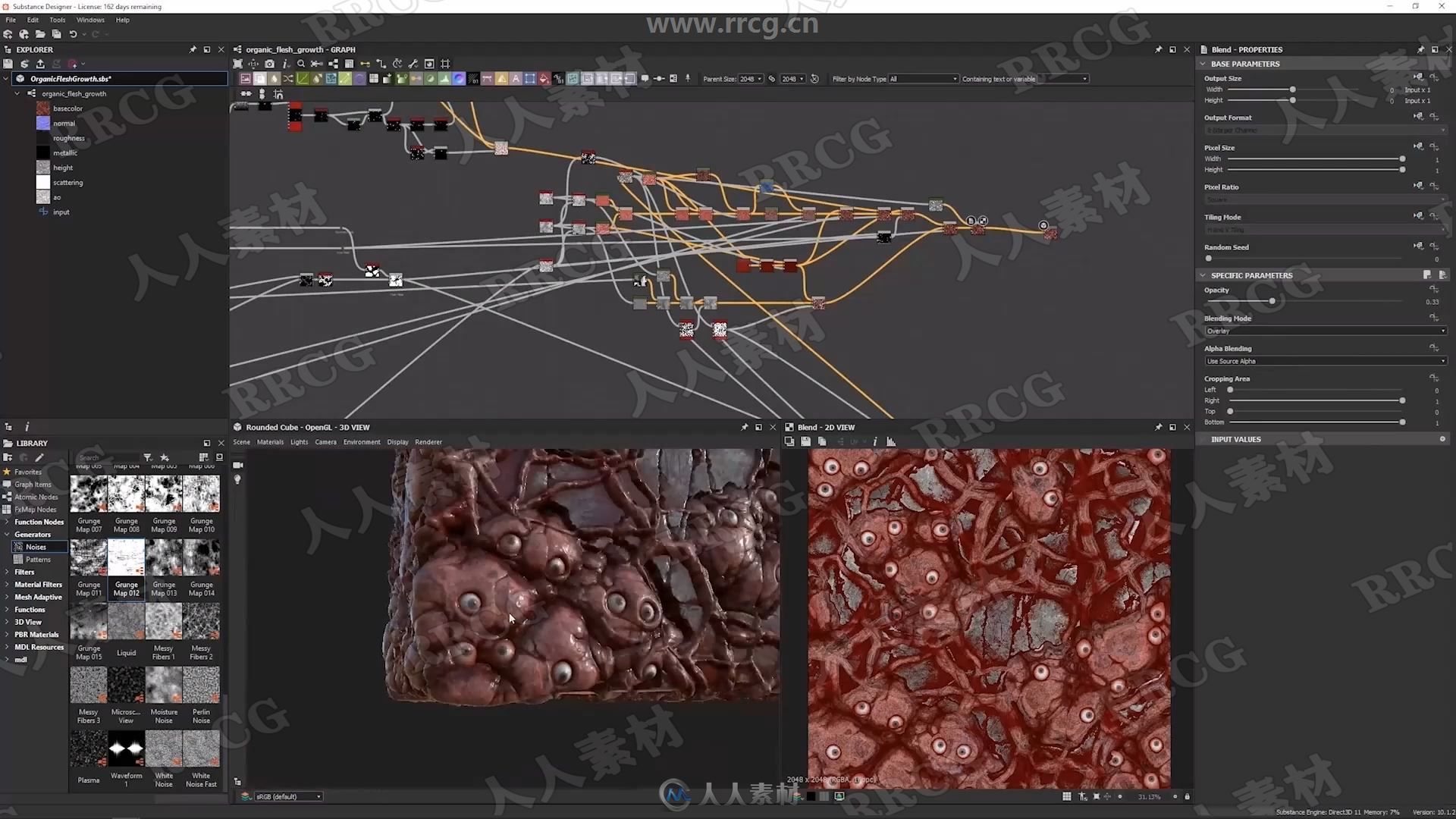Toggle the environment lighting icon in 3D View
The width and height of the screenshot is (1456, 819).
[x=237, y=480]
